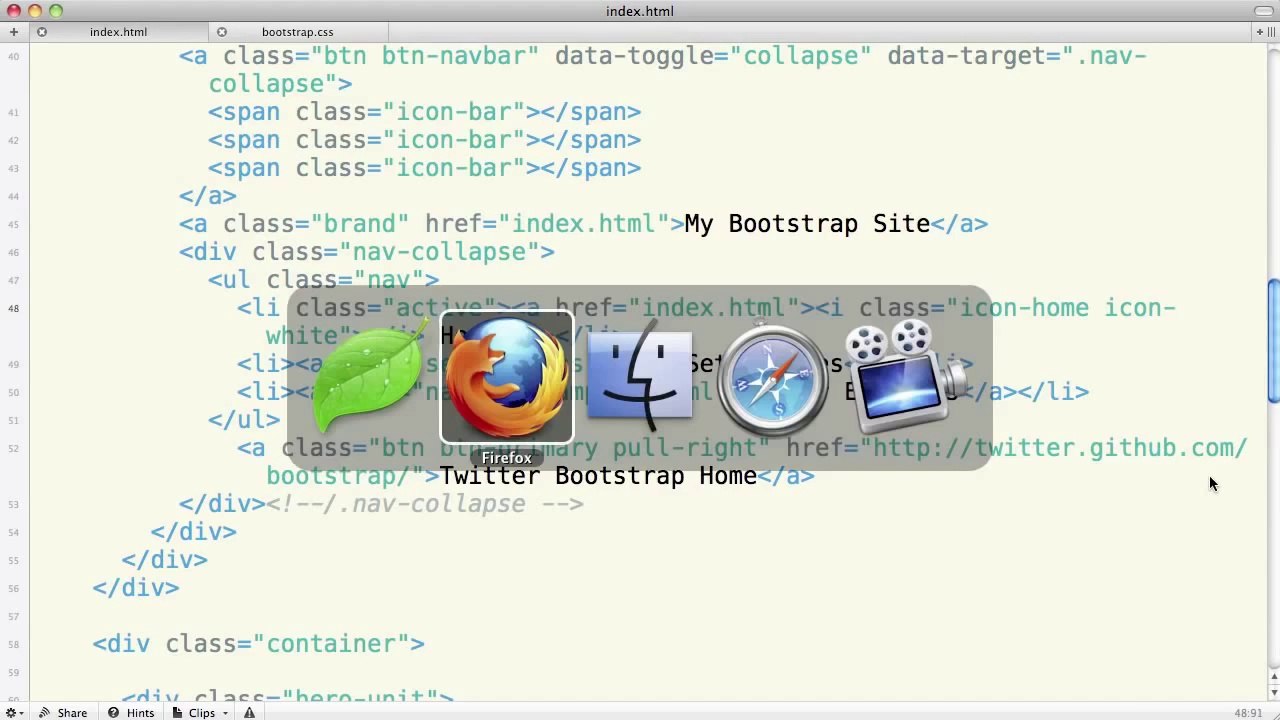This screenshot has height=720, width=1280.
Task: Add a new tab with the left plus icon
Action: [14, 32]
